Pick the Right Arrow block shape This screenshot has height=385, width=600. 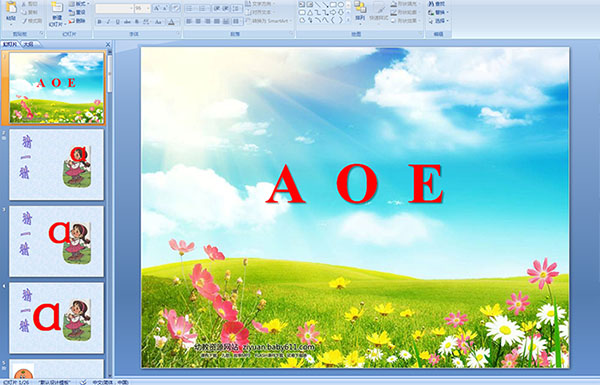tap(333, 12)
